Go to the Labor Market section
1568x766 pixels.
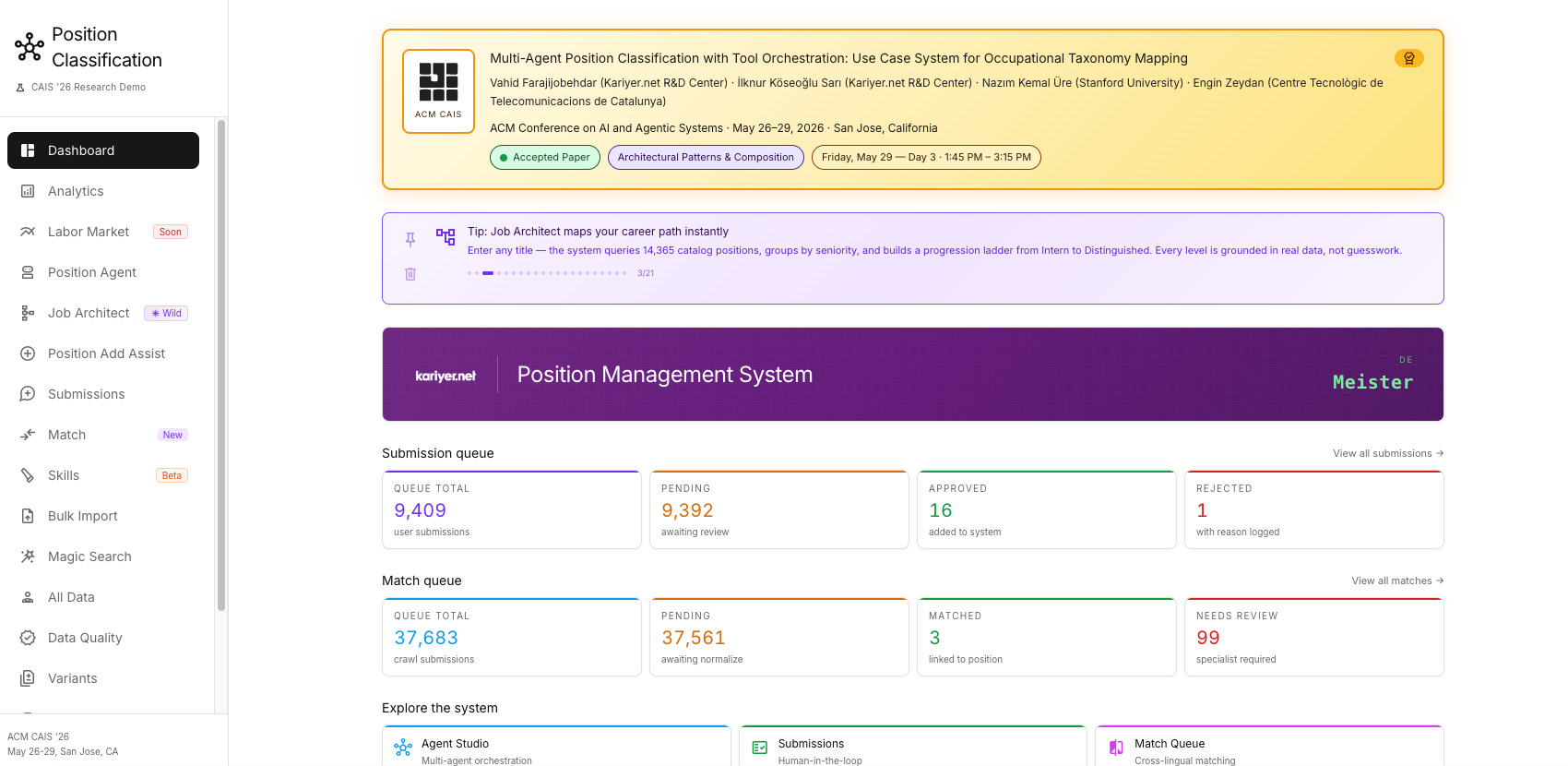pos(103,232)
